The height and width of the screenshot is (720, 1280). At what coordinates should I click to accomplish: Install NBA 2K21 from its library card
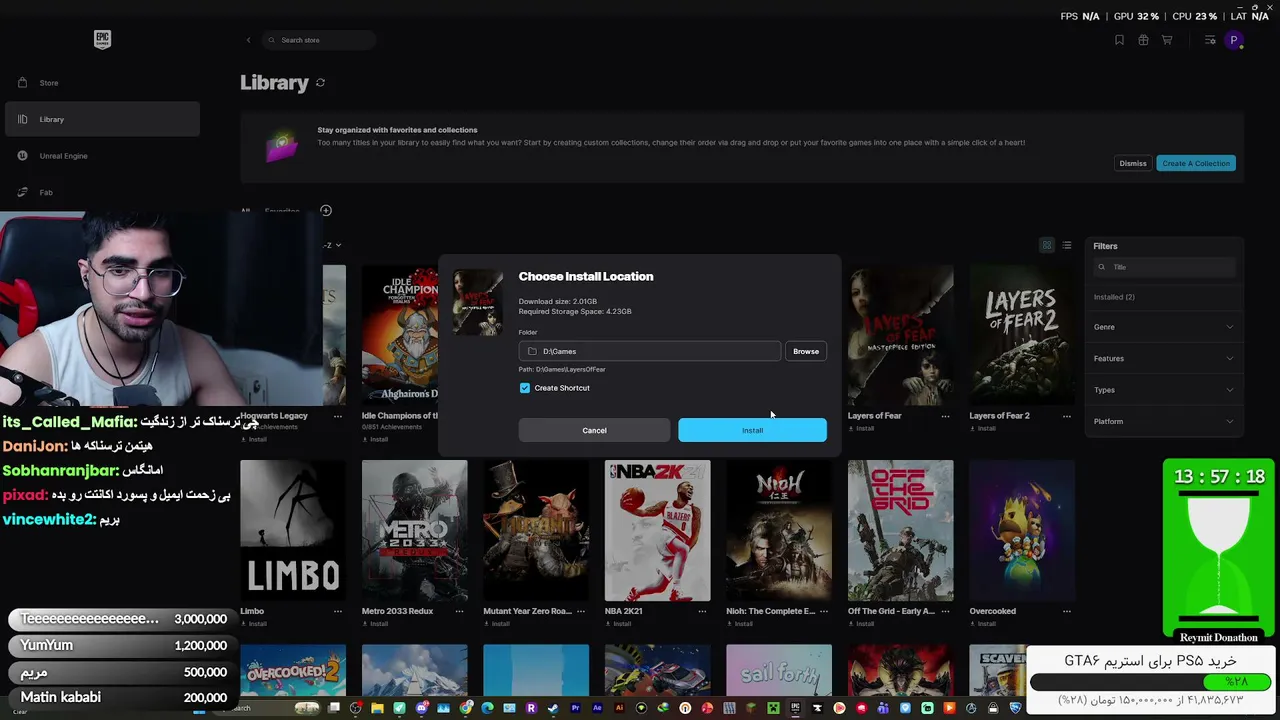pyautogui.click(x=618, y=624)
